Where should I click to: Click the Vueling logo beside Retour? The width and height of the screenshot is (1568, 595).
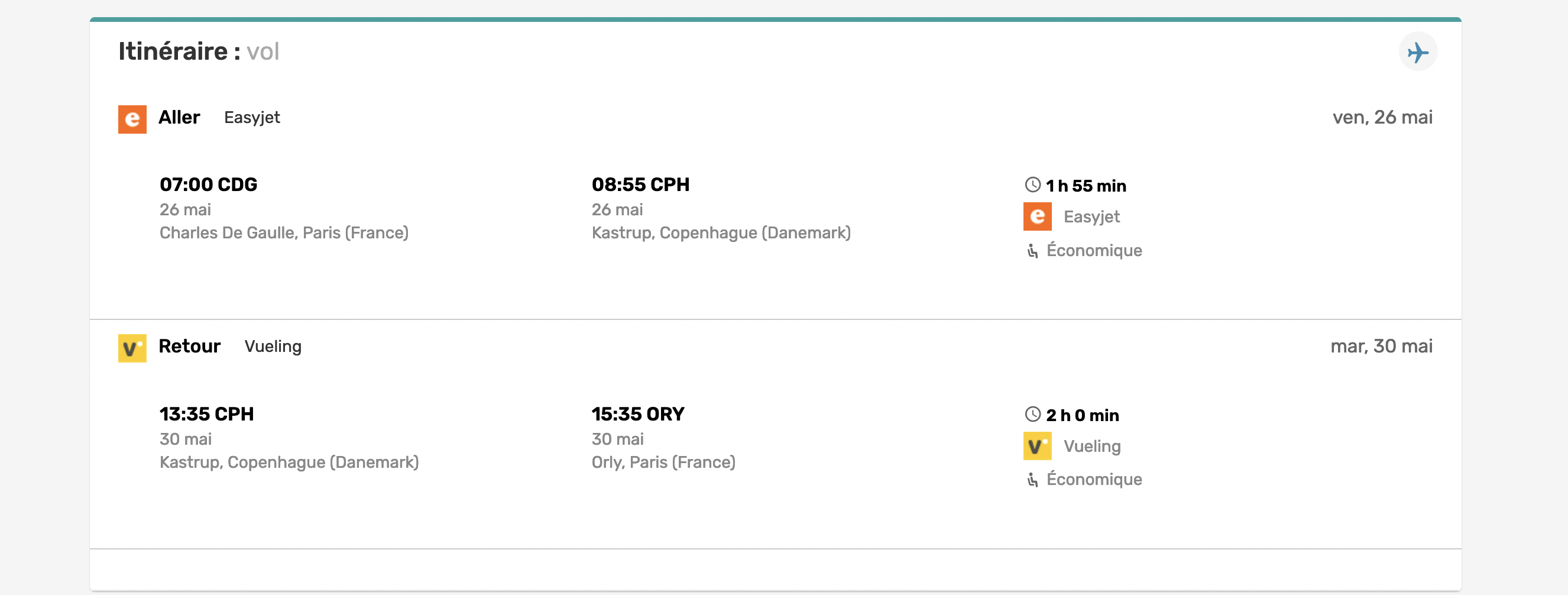[x=132, y=348]
